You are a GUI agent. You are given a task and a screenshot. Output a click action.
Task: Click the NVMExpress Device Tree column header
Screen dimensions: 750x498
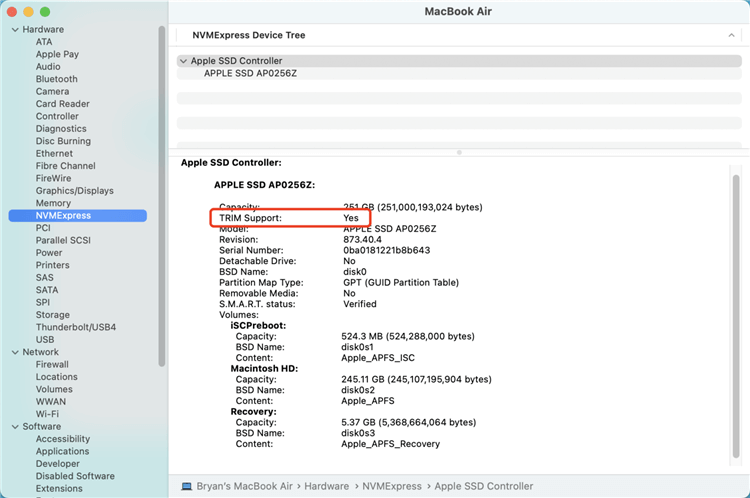pyautogui.click(x=249, y=35)
